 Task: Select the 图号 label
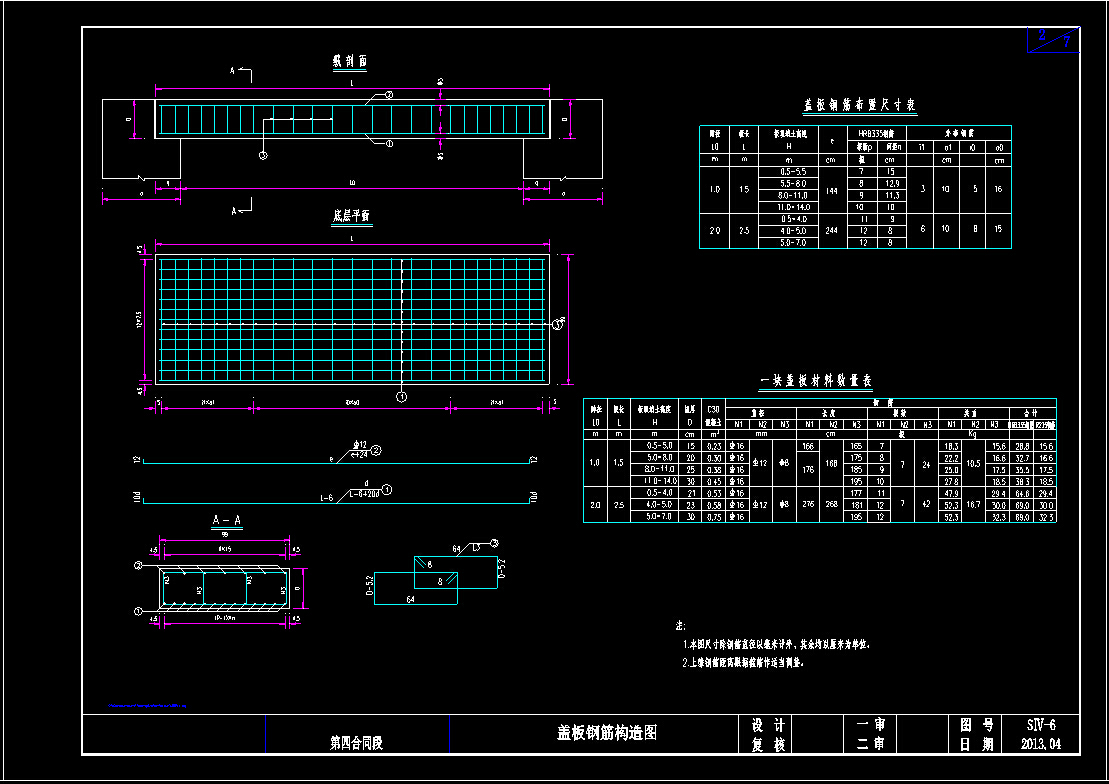[977, 725]
